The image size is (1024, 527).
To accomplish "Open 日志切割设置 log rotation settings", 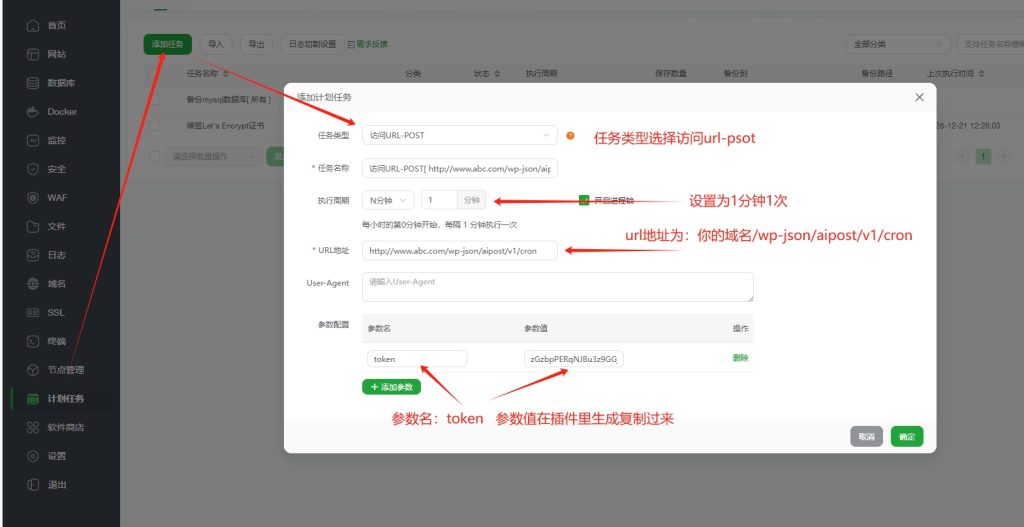I will [313, 44].
